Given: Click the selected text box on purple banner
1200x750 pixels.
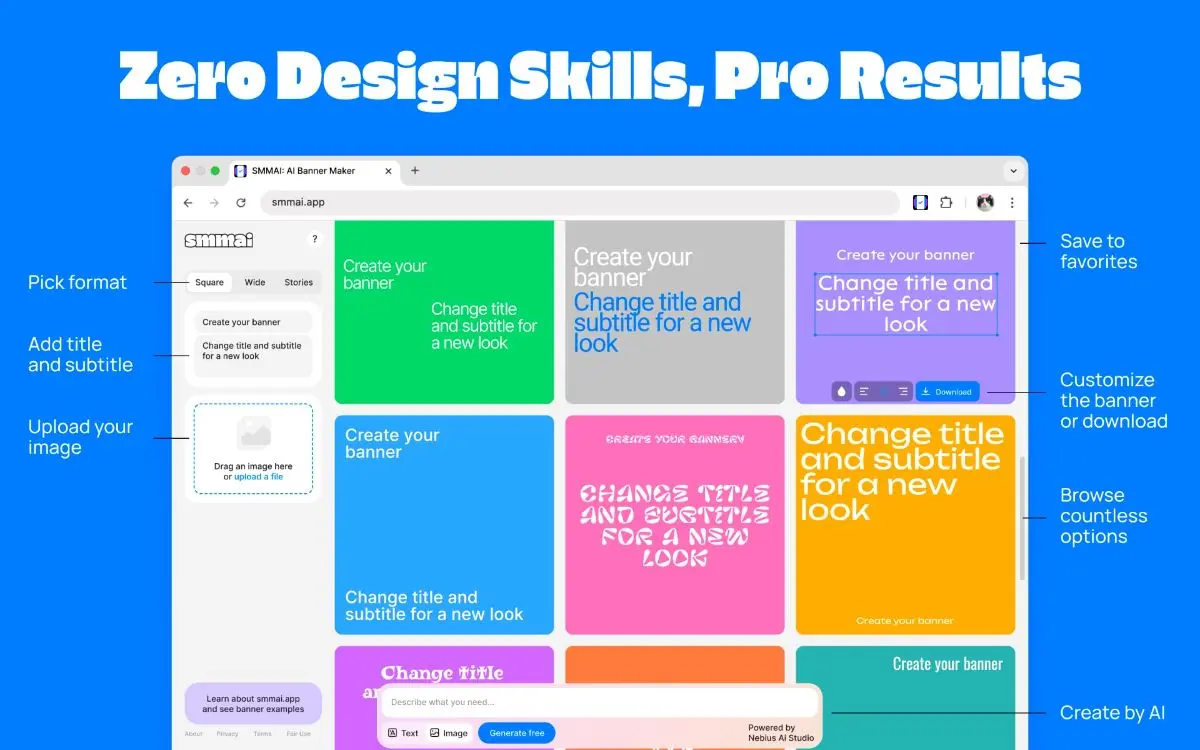Looking at the screenshot, I should 906,304.
